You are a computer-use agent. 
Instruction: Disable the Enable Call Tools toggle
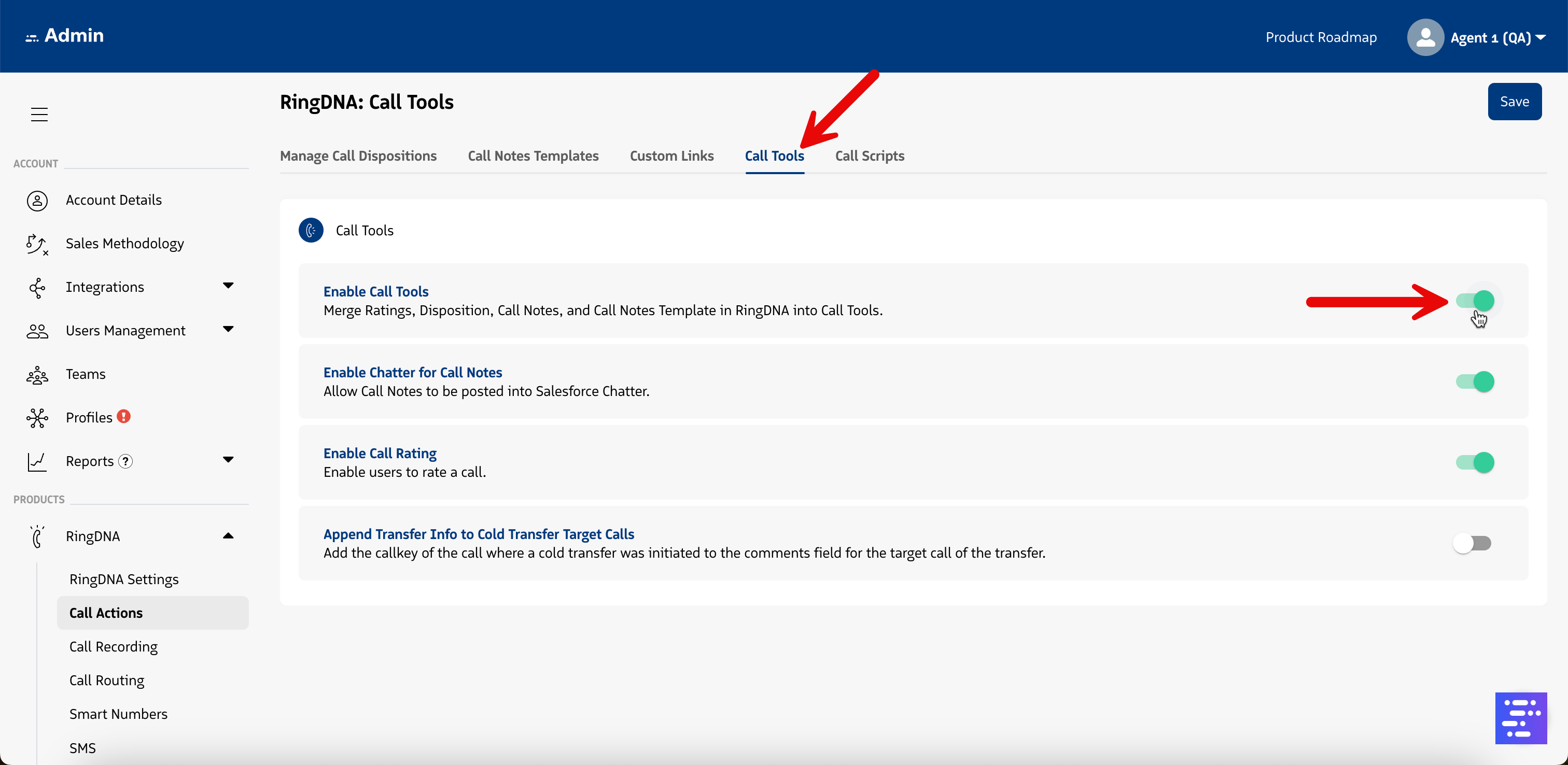pos(1474,301)
